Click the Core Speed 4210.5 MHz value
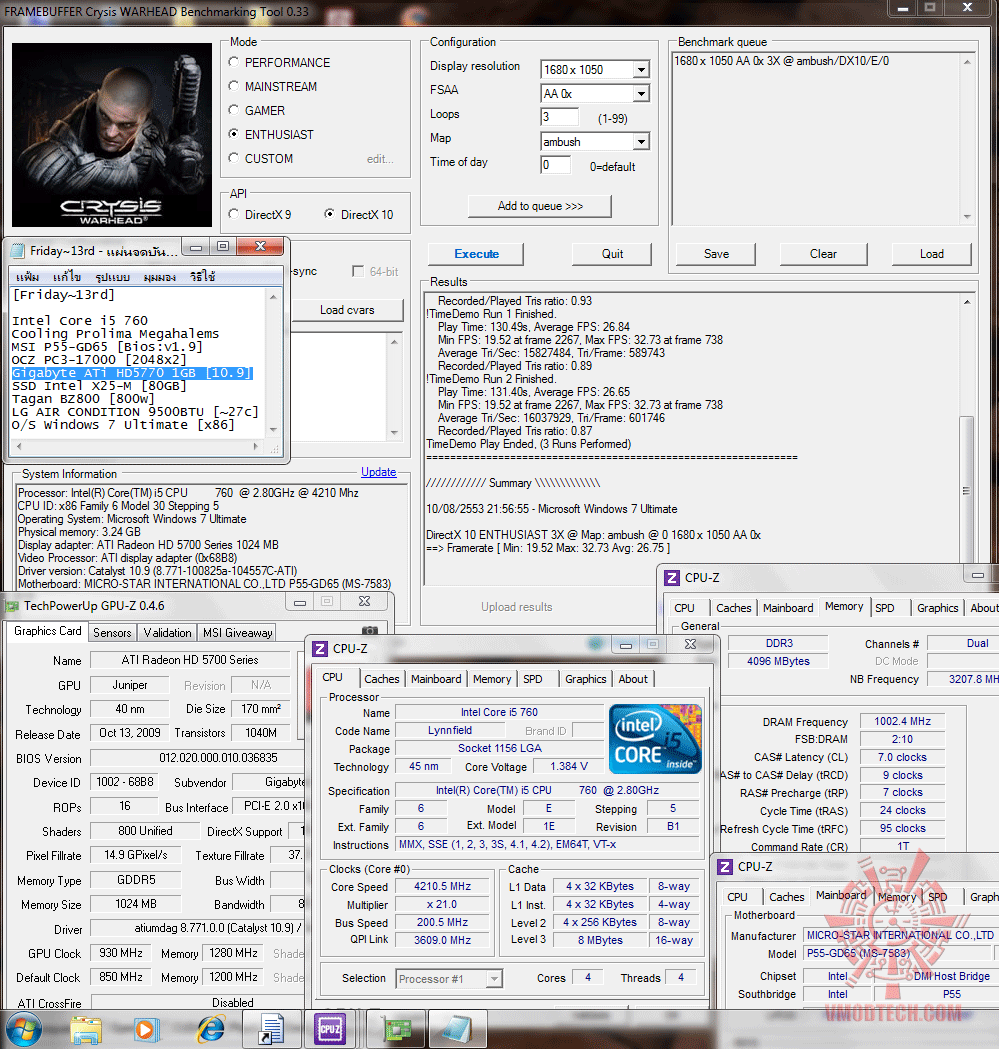The image size is (999, 1049). coord(442,886)
